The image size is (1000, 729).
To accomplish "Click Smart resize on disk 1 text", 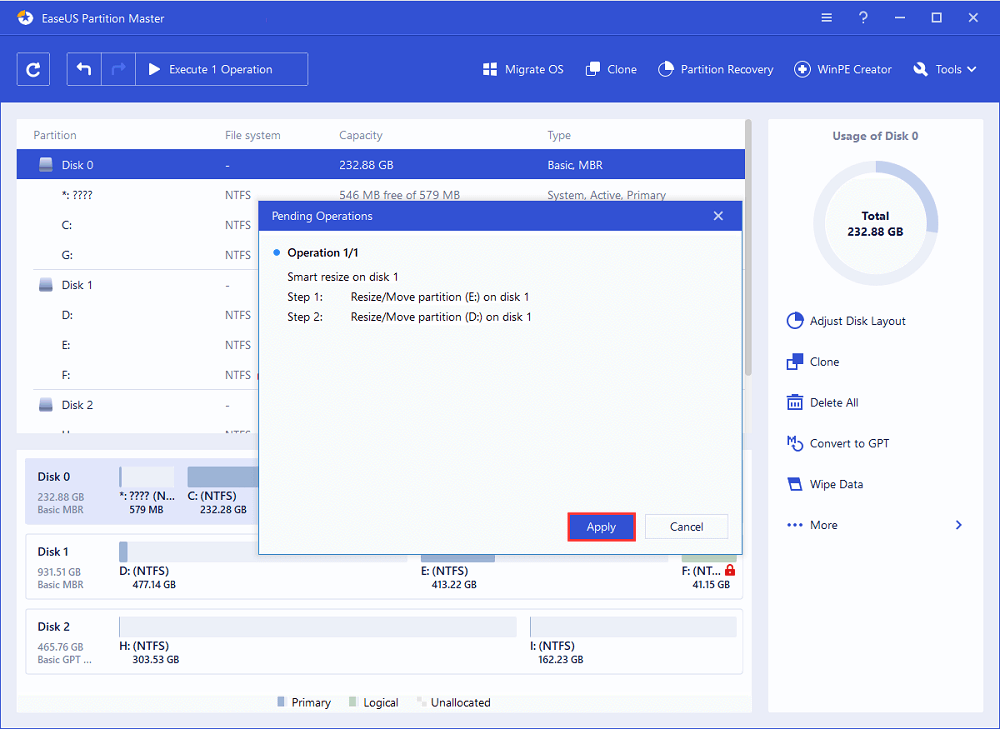I will [342, 277].
